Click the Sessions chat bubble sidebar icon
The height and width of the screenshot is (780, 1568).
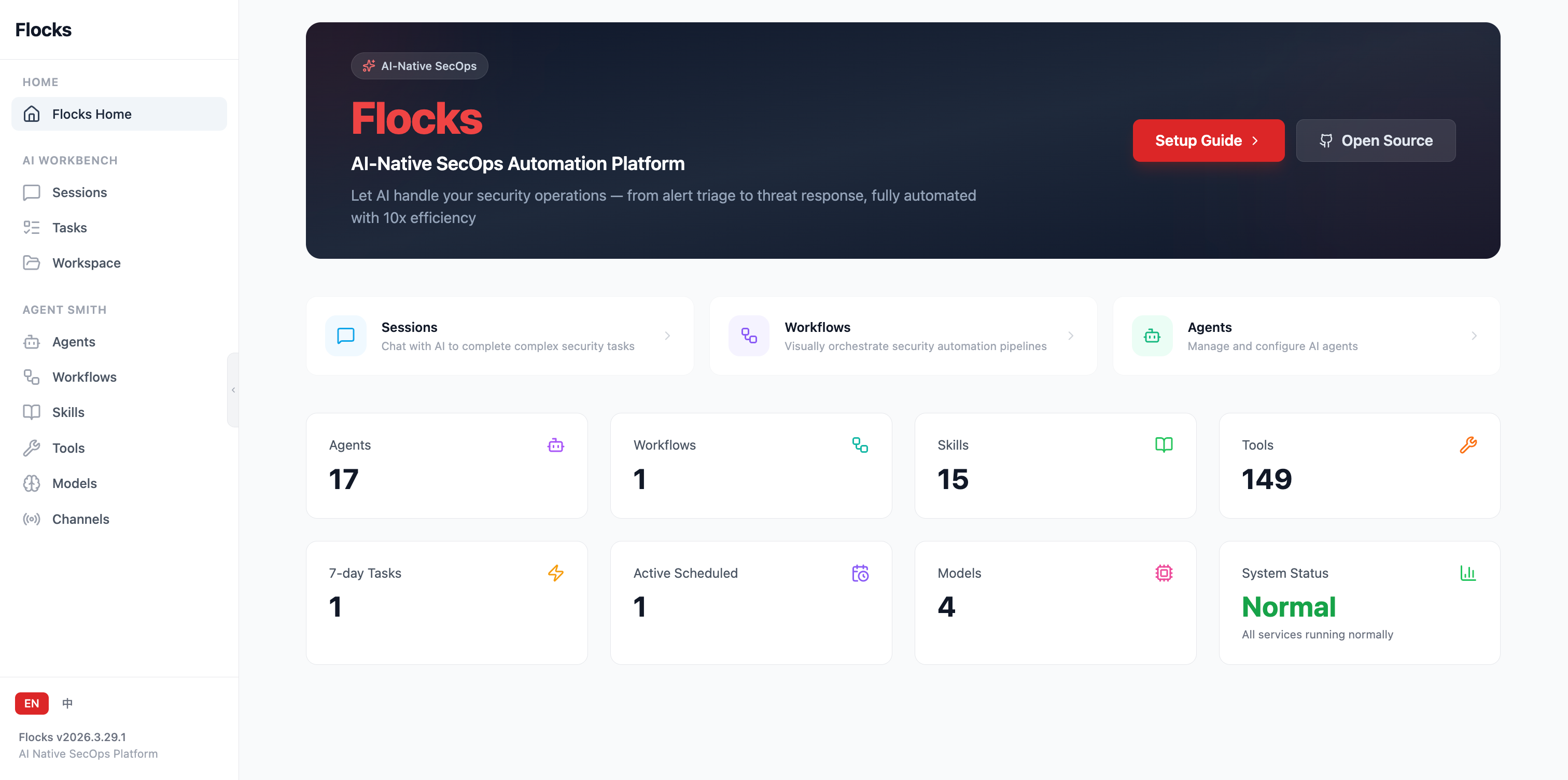pyautogui.click(x=31, y=192)
